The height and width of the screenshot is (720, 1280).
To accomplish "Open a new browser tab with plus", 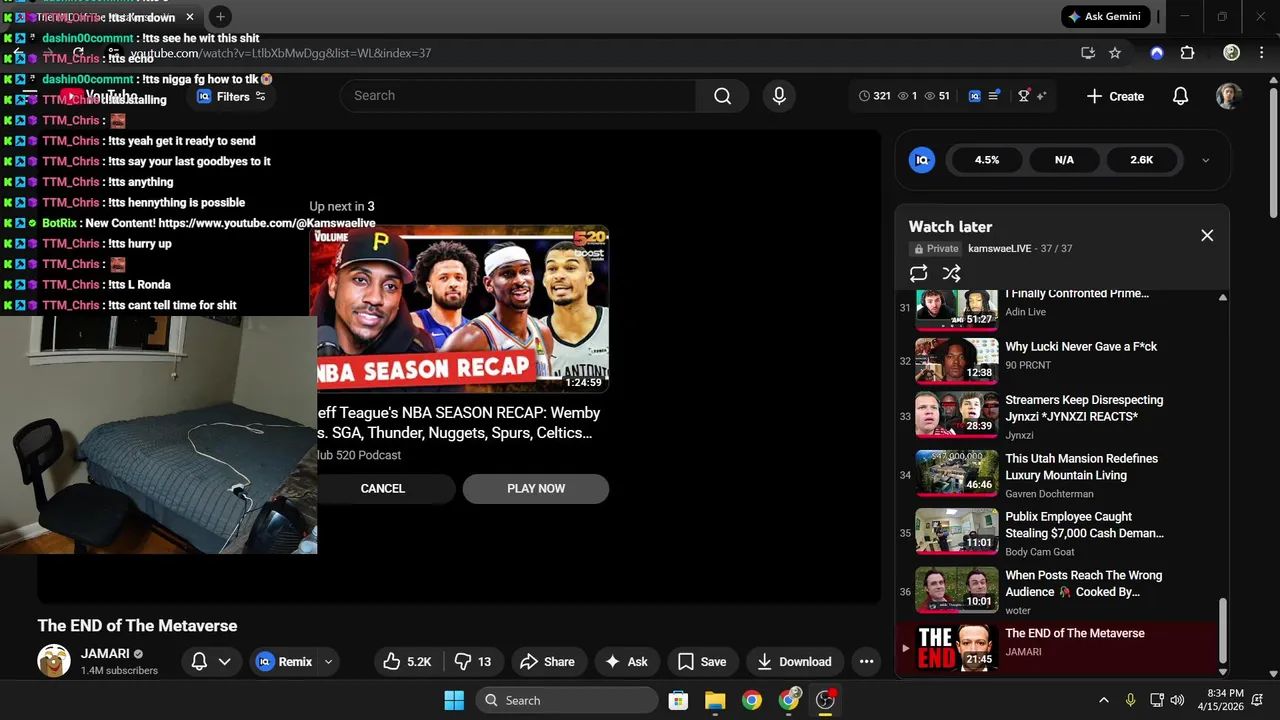I will click(x=220, y=17).
